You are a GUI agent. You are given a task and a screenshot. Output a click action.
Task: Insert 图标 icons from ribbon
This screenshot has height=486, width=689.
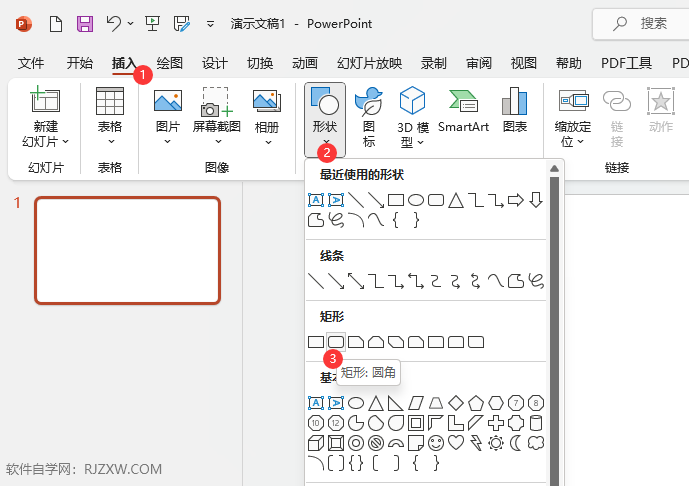point(369,116)
